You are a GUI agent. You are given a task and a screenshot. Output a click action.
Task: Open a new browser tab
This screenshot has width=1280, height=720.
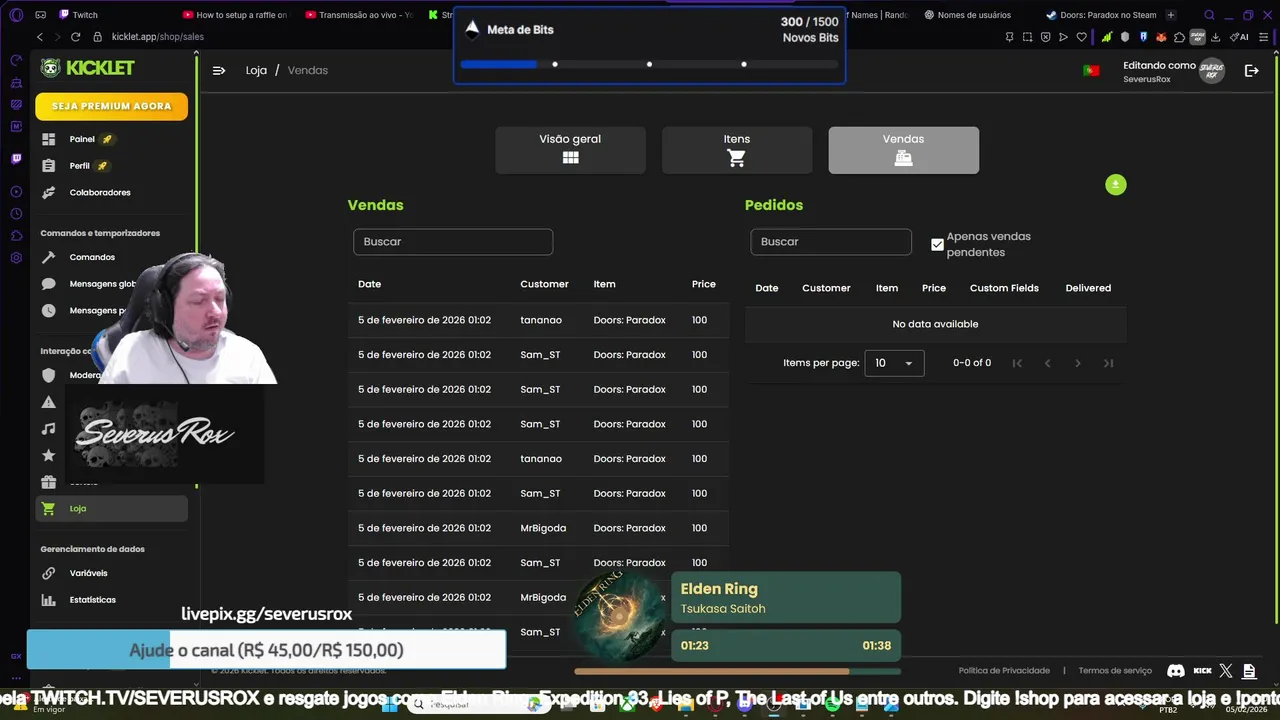click(1171, 15)
